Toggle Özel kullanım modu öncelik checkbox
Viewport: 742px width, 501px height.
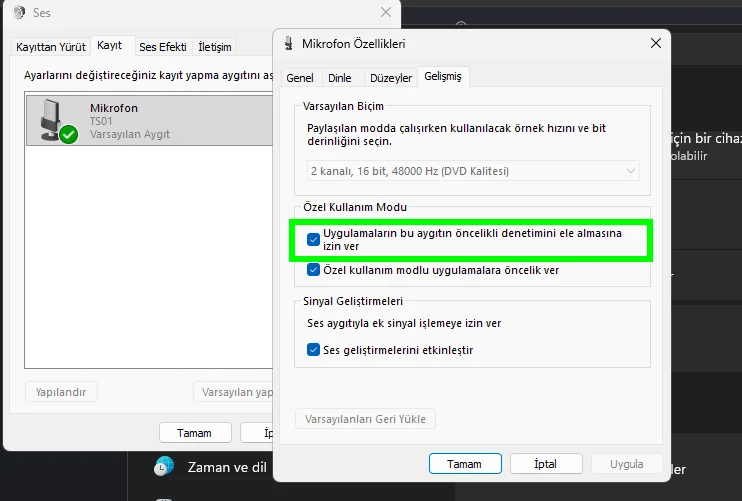coord(313,270)
